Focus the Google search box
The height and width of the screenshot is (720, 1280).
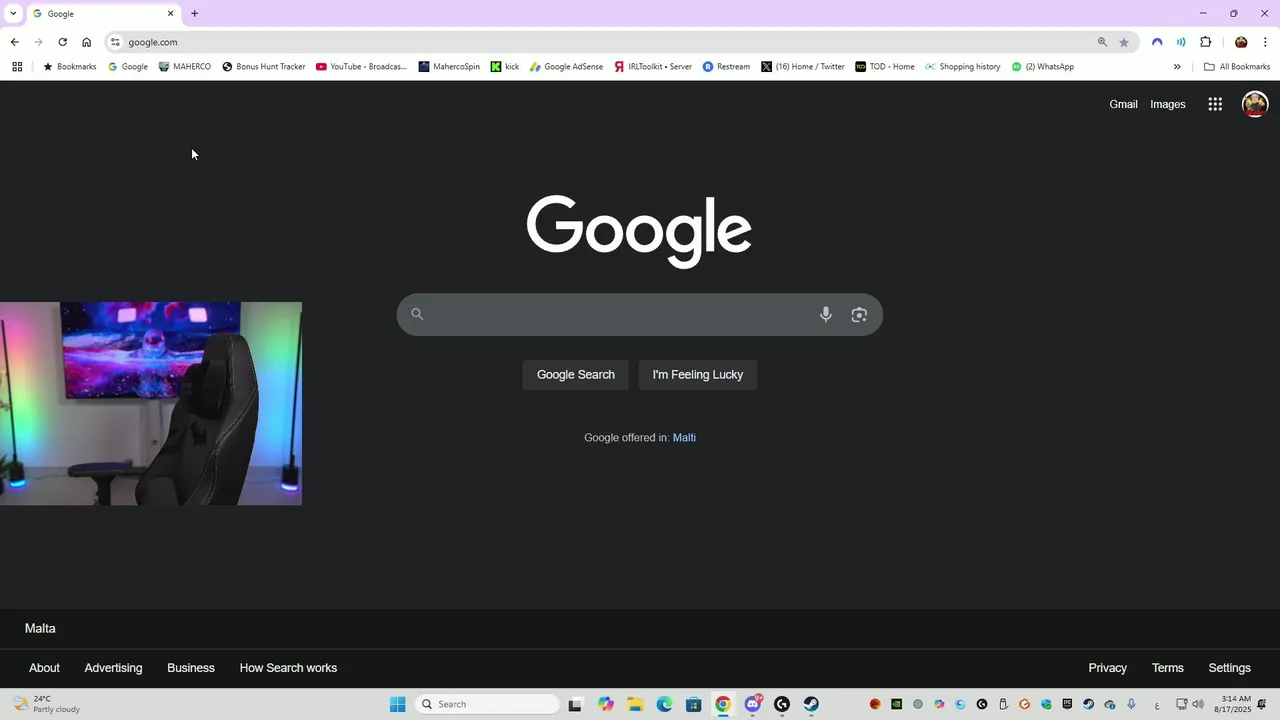pyautogui.click(x=639, y=314)
